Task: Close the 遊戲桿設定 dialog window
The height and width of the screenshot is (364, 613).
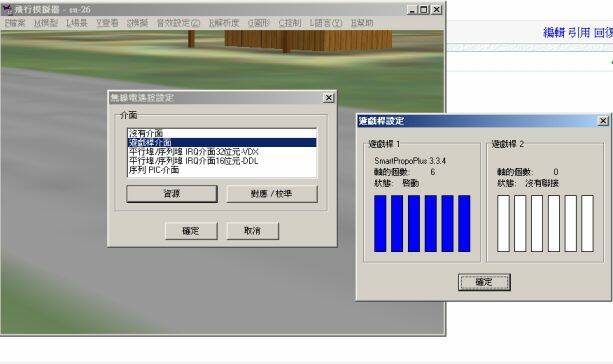Action: [x=603, y=121]
